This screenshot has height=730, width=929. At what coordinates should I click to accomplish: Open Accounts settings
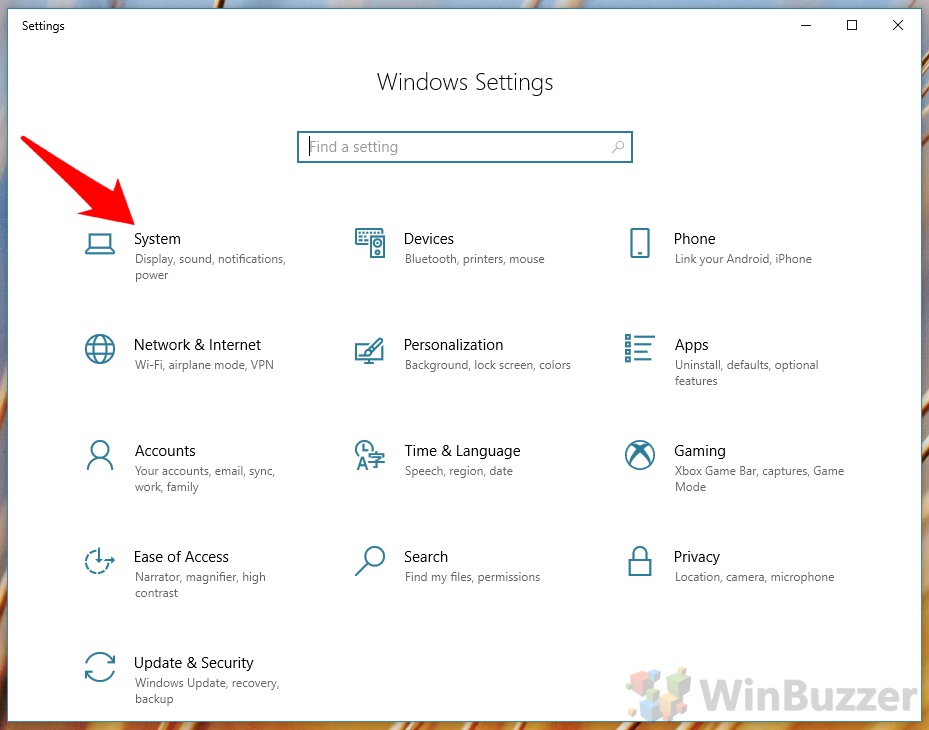click(165, 451)
